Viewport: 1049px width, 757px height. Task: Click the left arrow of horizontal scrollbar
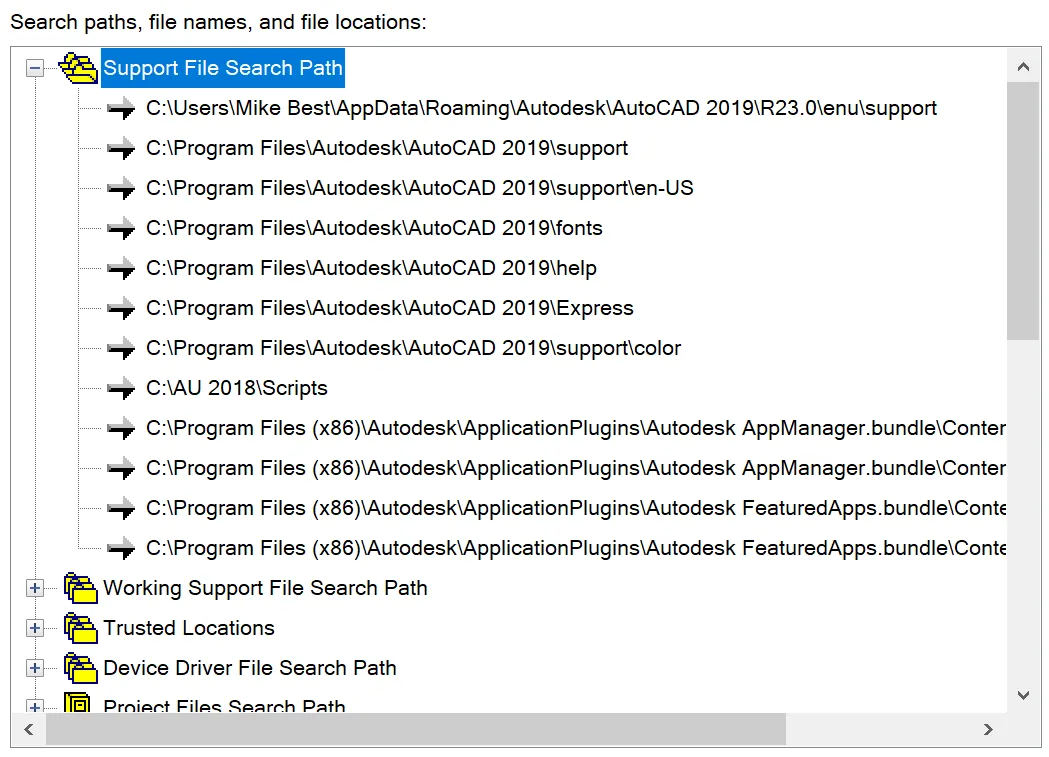(29, 730)
